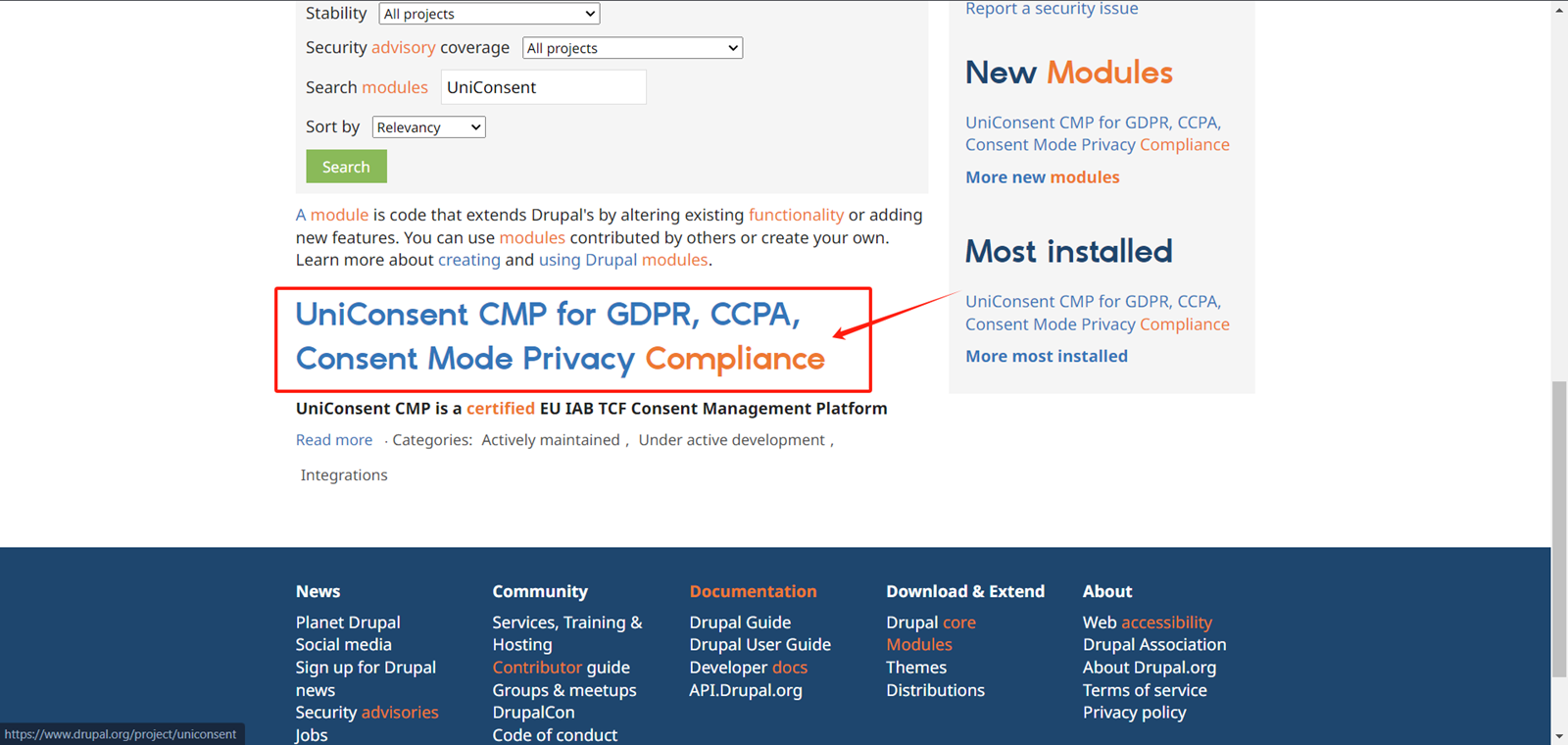The image size is (1568, 745).
Task: Open UniConsent CMP main result heading
Action: (x=560, y=336)
